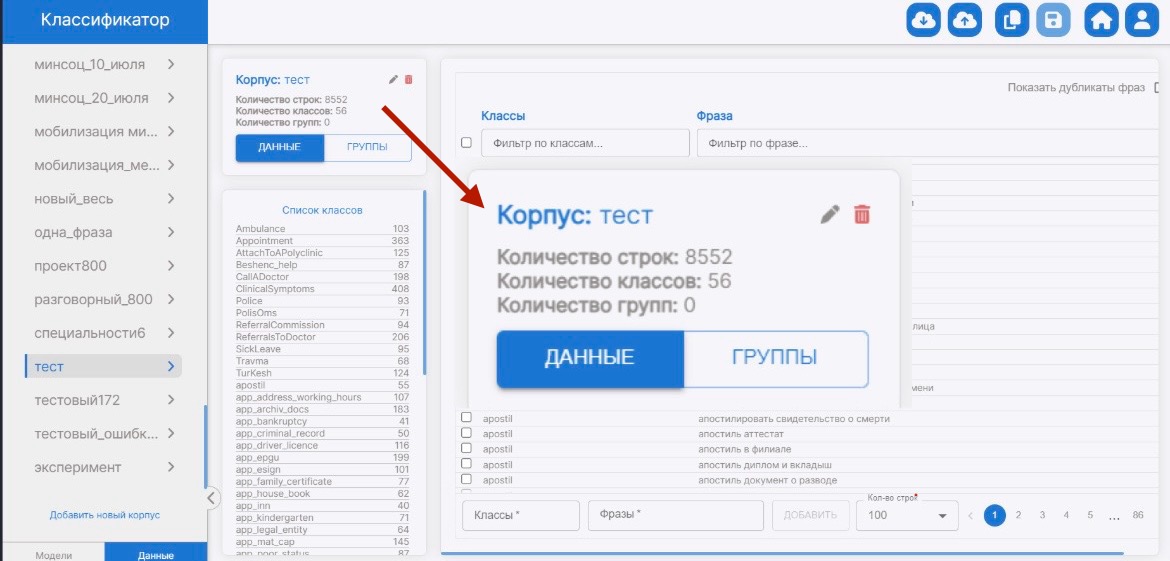Image resolution: width=1170 pixels, height=561 pixels.
Task: Enable 'Показать дубликаты фраз' checkbox
Action: [1158, 88]
